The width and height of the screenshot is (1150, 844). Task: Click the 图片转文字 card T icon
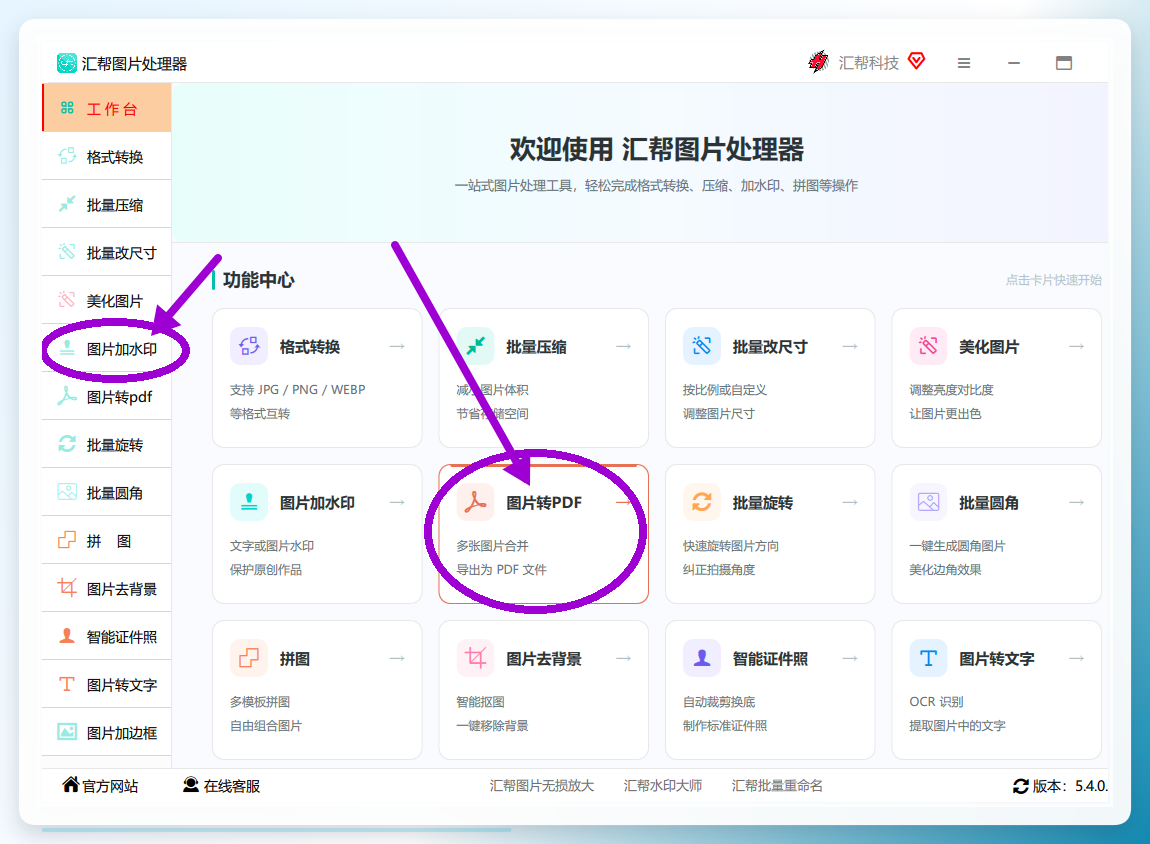pos(929,658)
